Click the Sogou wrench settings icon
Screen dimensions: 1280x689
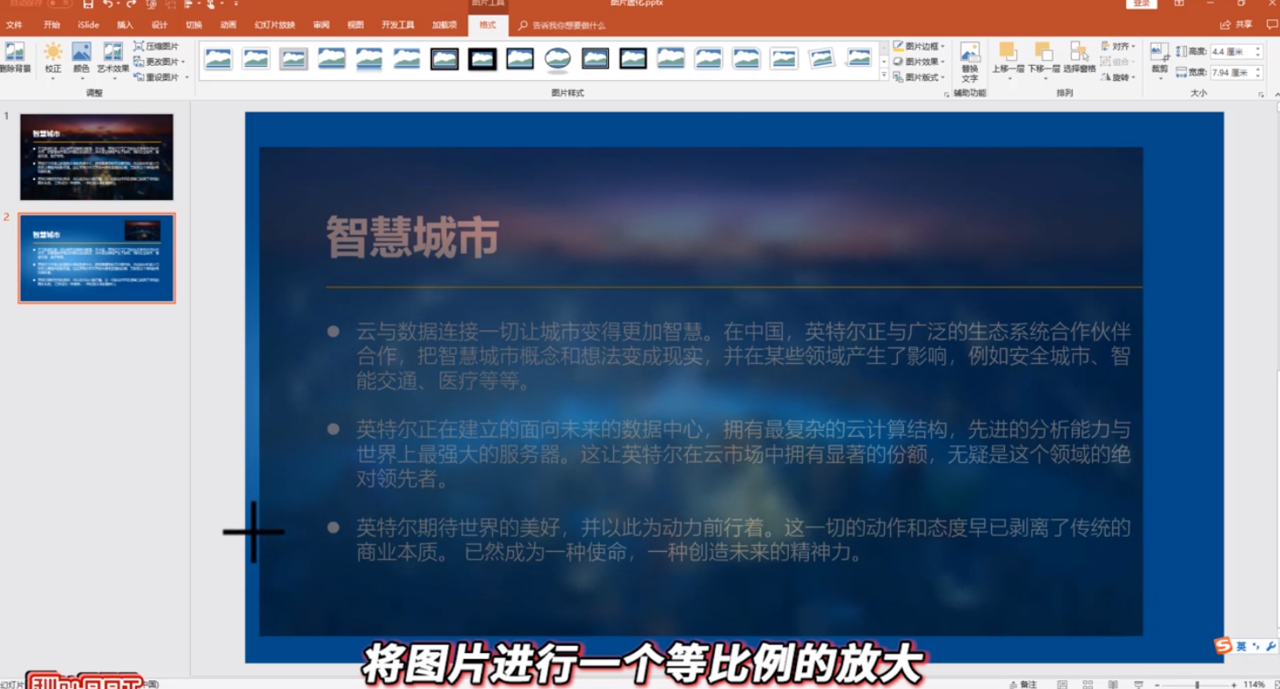pos(1271,646)
